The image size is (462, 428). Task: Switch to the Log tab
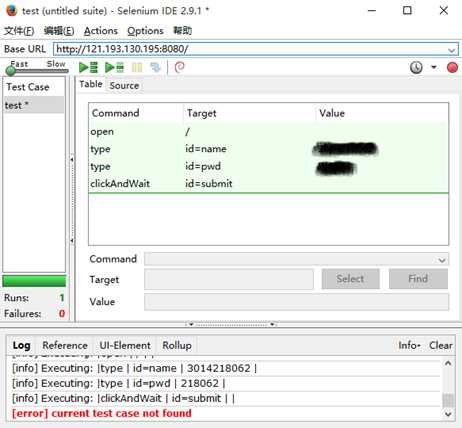click(x=22, y=345)
